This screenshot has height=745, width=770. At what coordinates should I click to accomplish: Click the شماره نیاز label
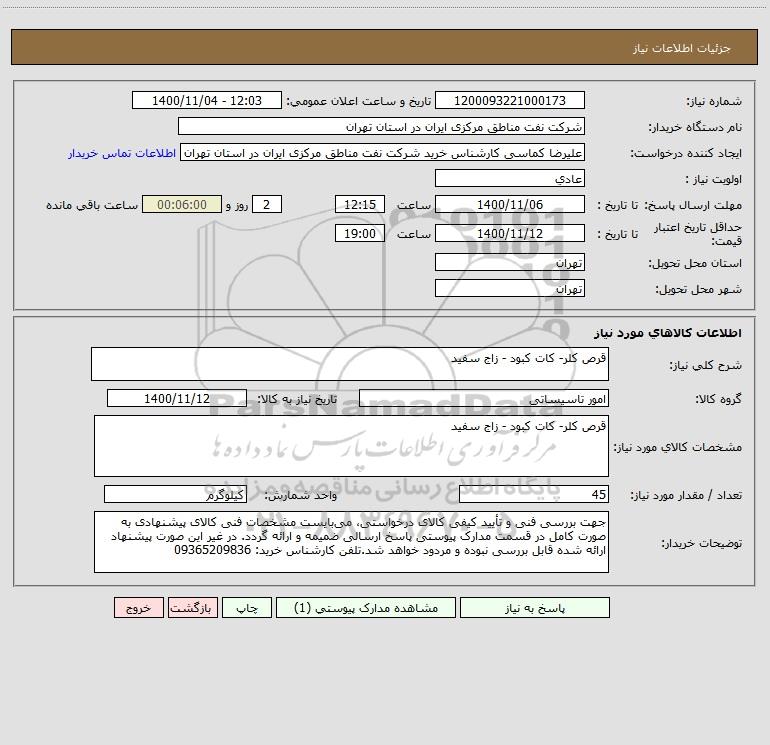pos(714,102)
